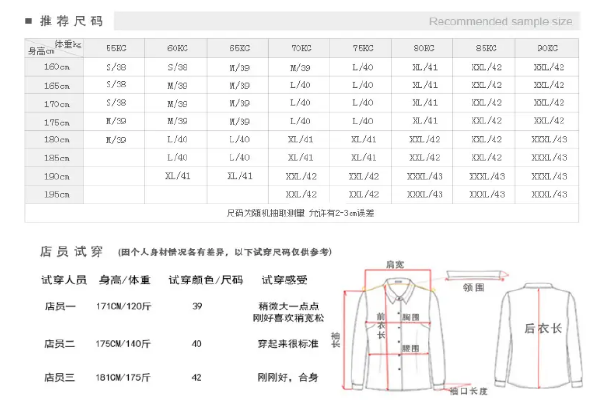Click the 195cm row header
Screen dimensions: 600x400
pyautogui.click(x=54, y=194)
